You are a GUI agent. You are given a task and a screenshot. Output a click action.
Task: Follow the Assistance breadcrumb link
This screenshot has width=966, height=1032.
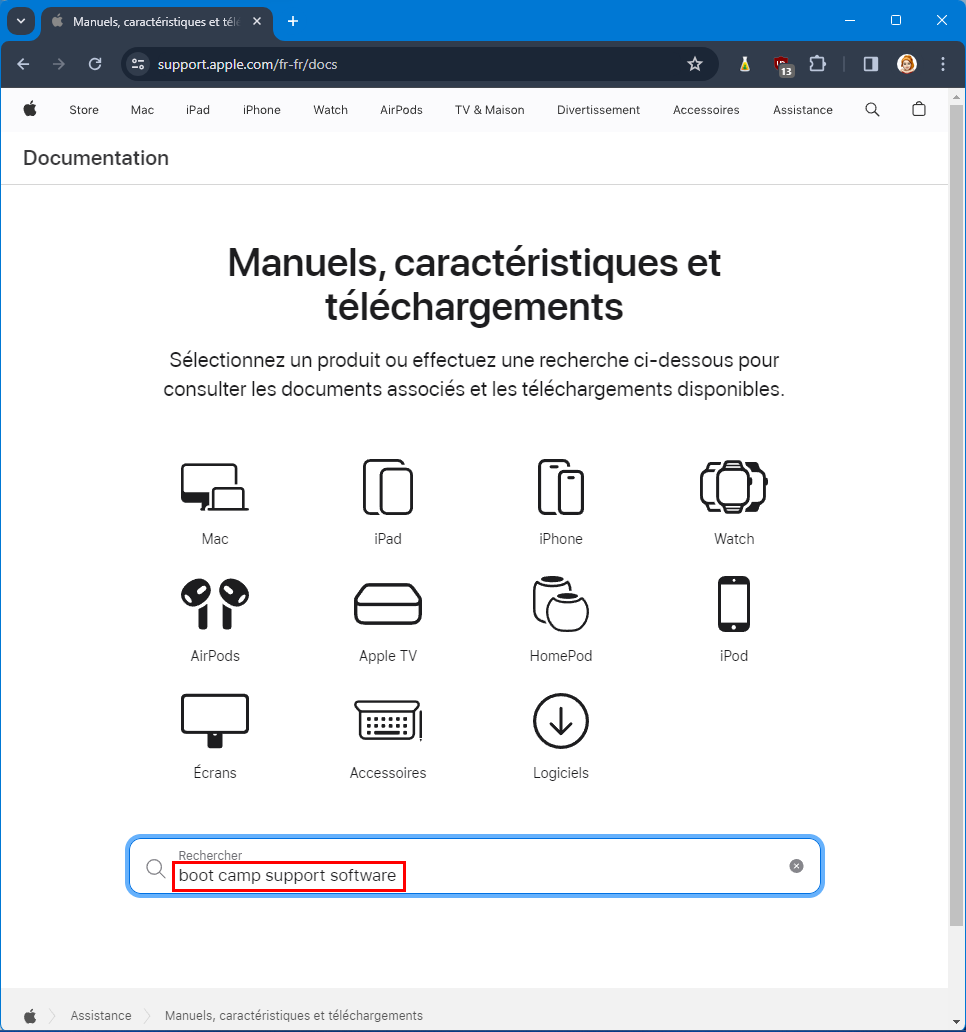[101, 1016]
